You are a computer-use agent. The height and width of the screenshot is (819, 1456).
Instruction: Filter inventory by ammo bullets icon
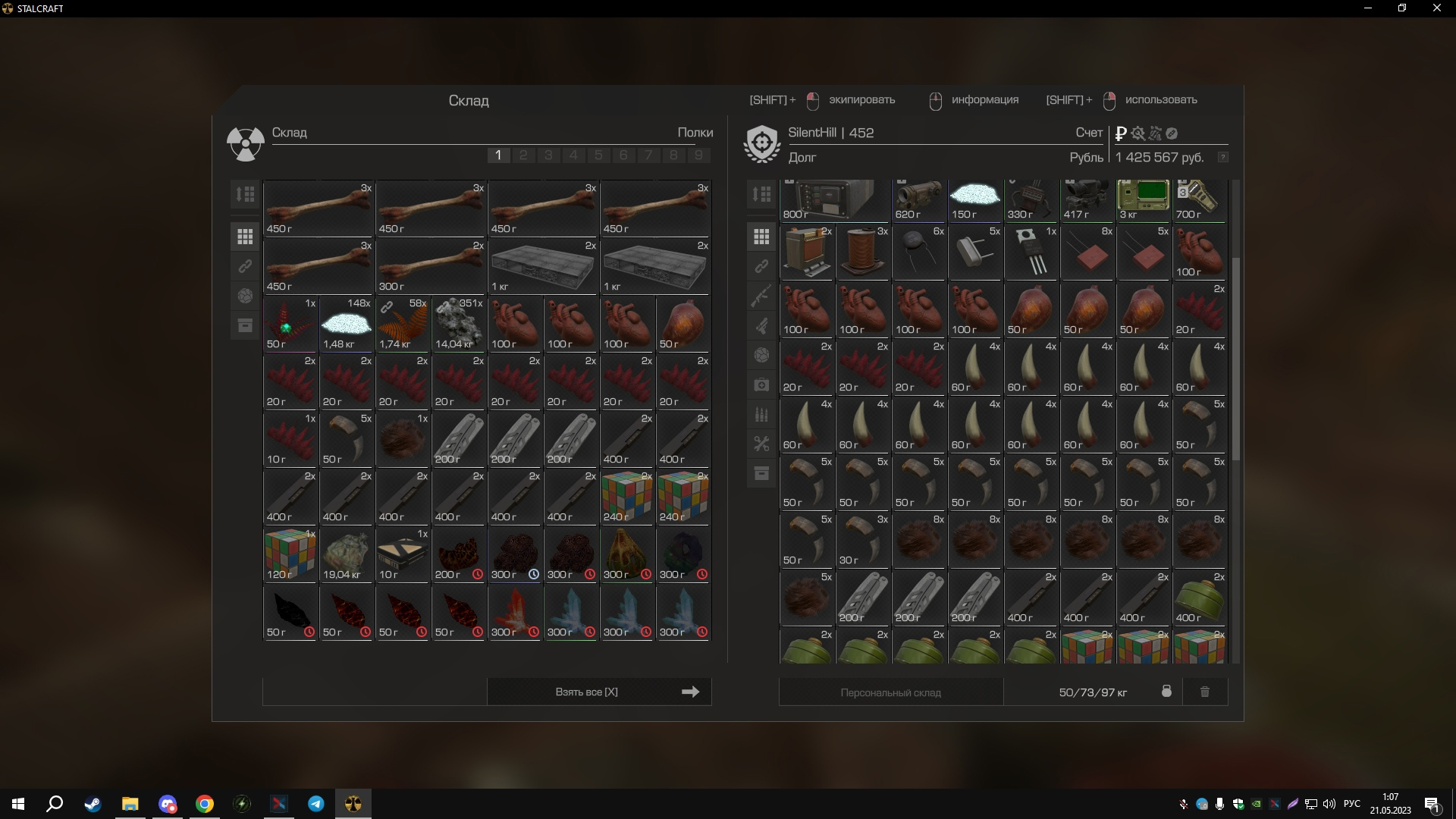tap(761, 415)
